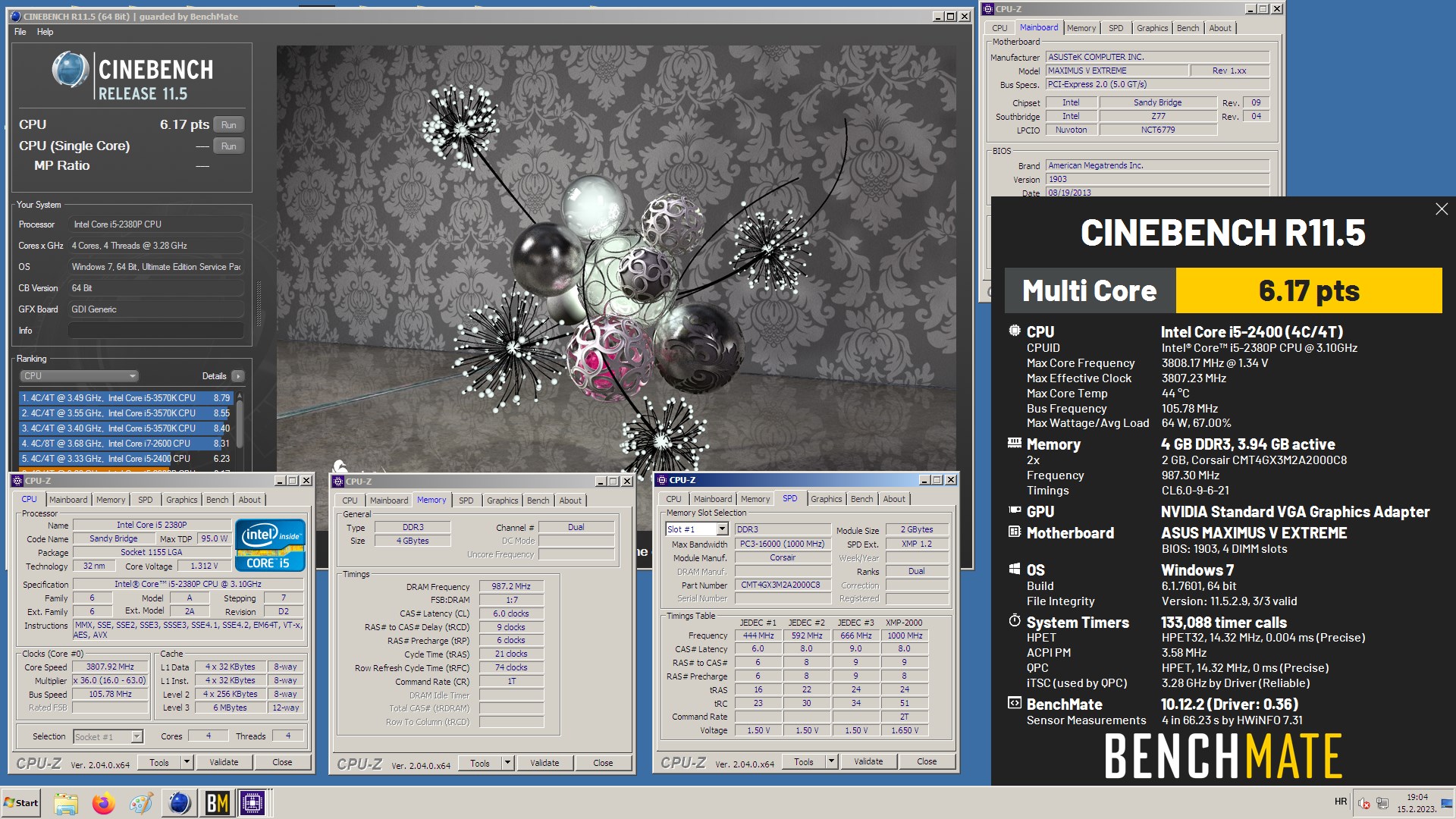
Task: Click Close in the Memory tab window
Action: [x=603, y=763]
